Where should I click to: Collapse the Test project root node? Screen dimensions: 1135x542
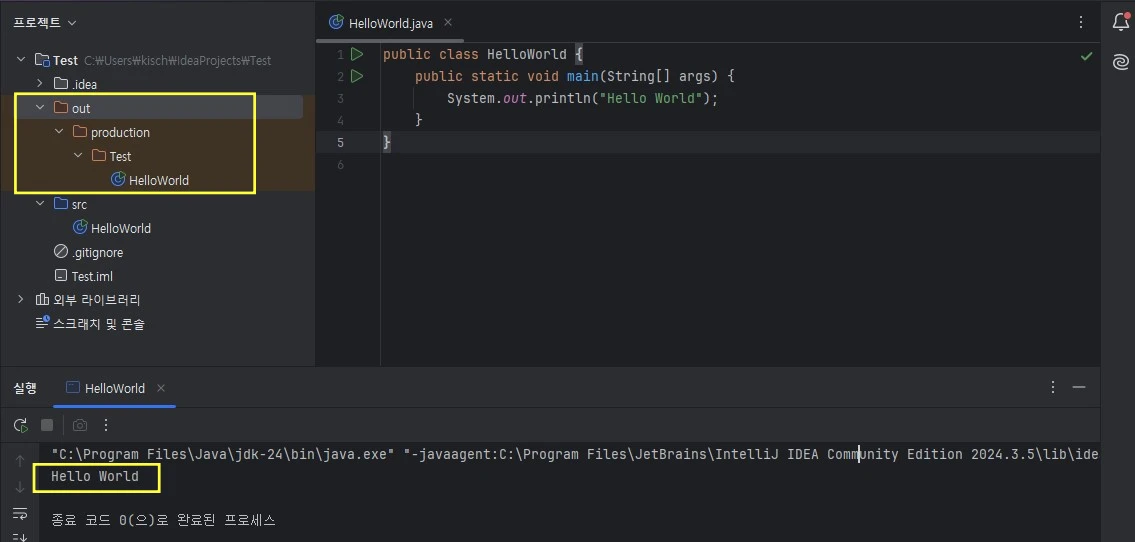(21, 60)
